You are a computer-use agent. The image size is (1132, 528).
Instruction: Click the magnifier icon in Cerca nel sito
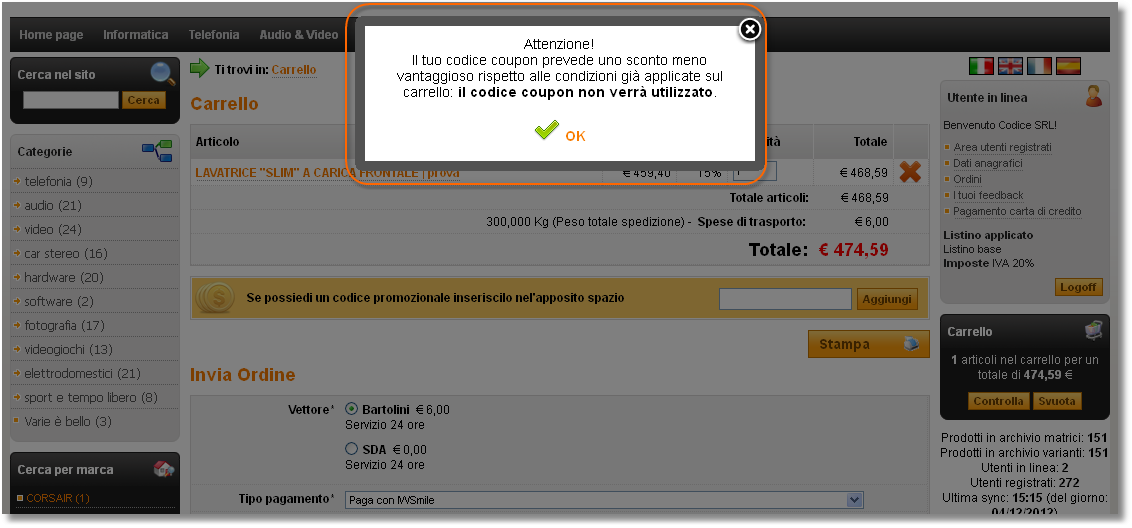pos(162,74)
